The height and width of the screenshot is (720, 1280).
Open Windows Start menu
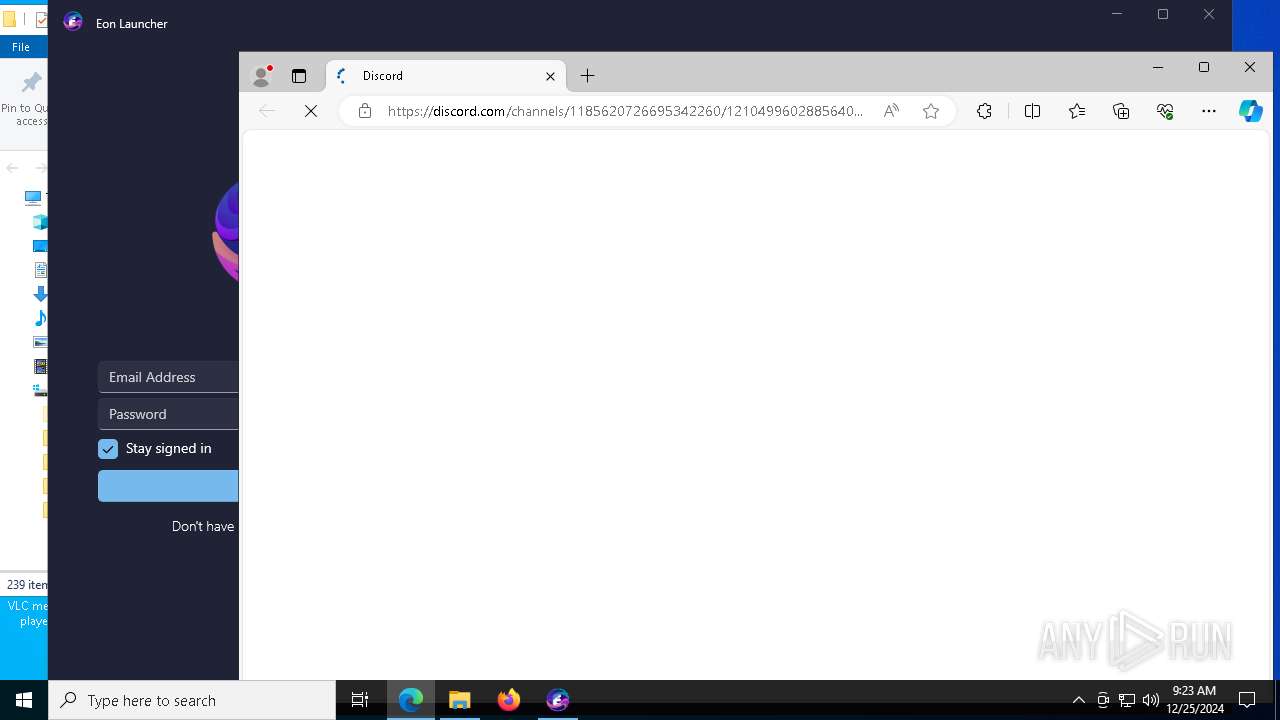coord(24,700)
